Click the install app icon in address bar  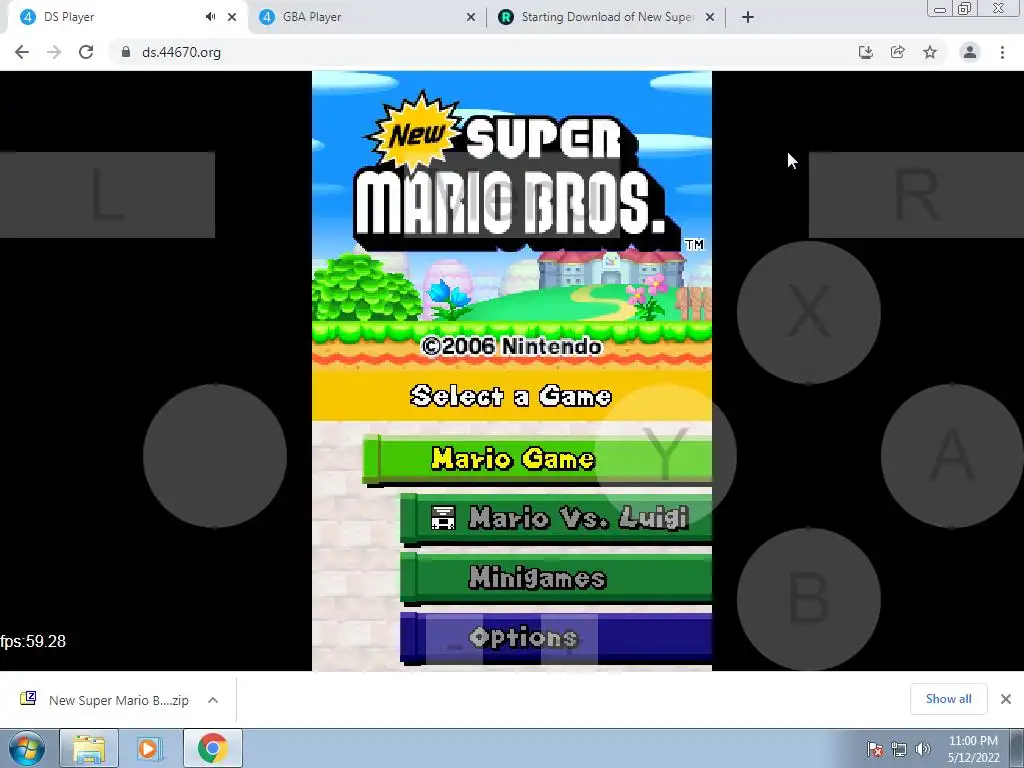click(865, 52)
